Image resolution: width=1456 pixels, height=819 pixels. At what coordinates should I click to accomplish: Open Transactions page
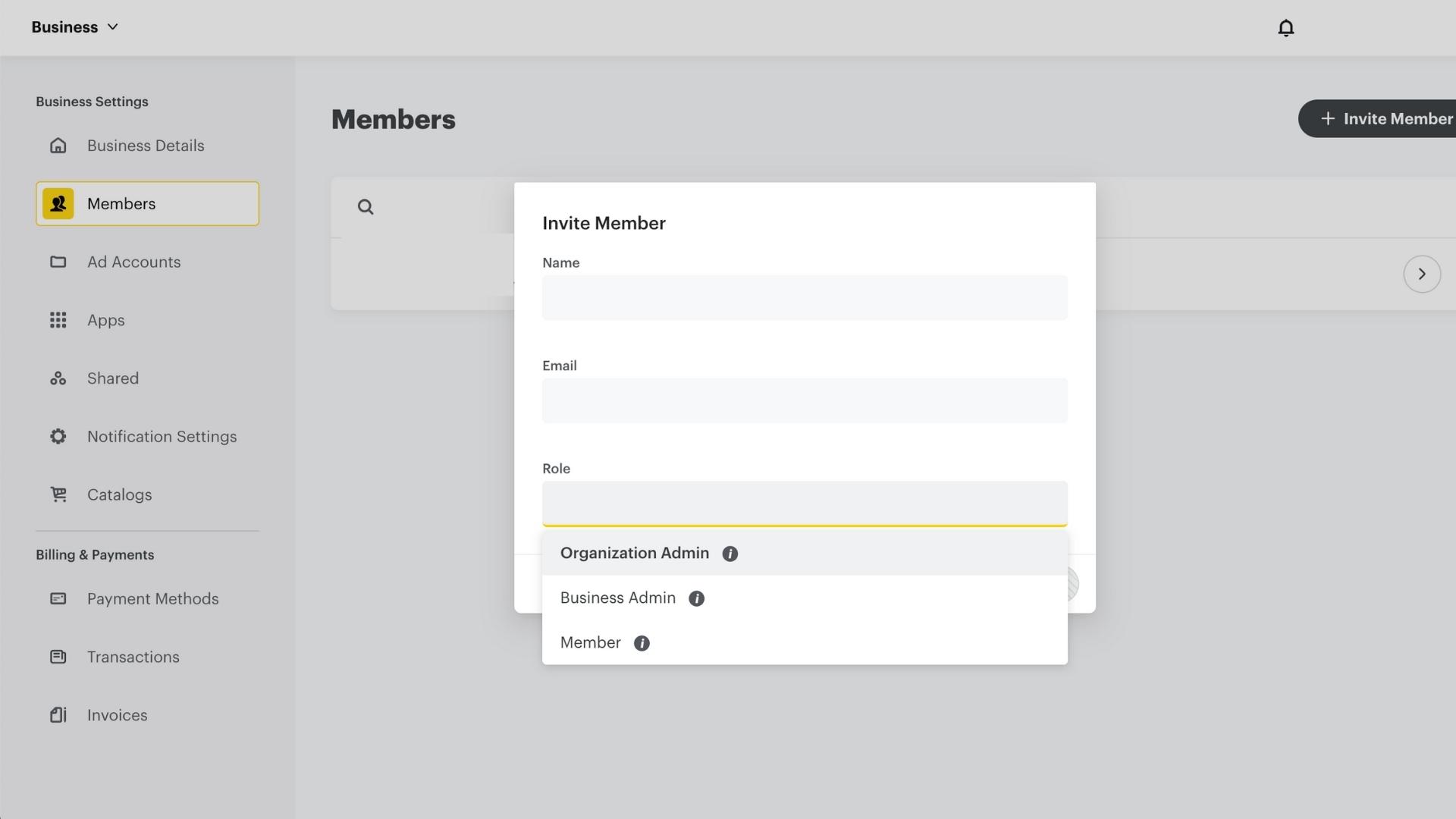[x=147, y=657]
